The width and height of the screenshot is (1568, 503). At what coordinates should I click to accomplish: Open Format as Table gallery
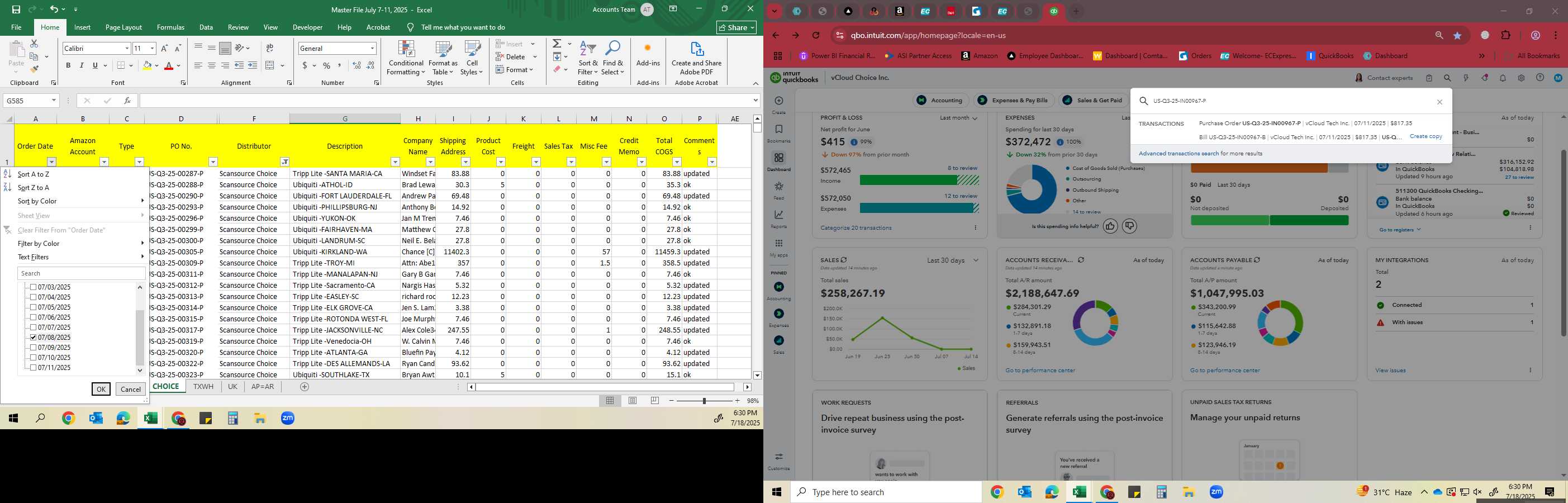point(443,59)
